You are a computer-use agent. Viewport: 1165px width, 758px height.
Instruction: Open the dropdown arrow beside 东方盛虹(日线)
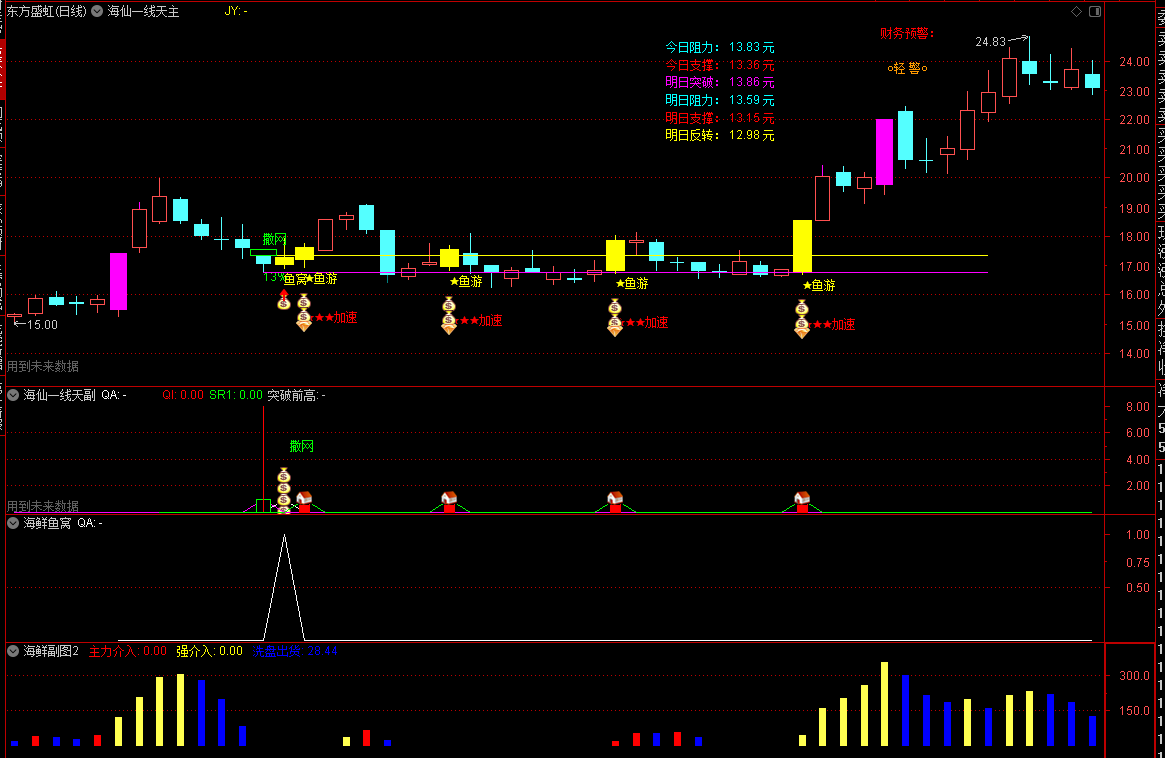pos(97,11)
